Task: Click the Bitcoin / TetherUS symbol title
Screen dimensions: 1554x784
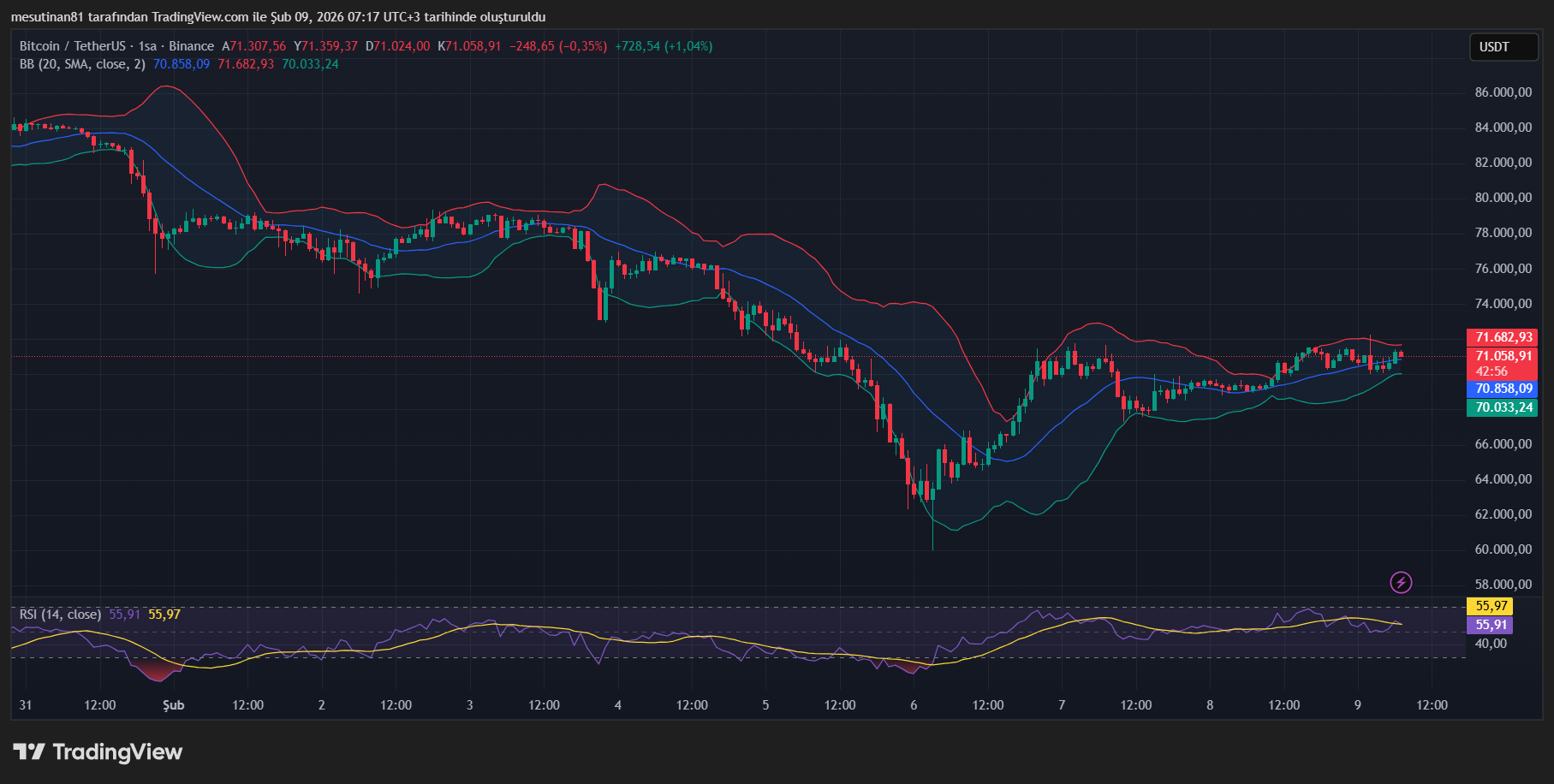Action: pos(72,46)
